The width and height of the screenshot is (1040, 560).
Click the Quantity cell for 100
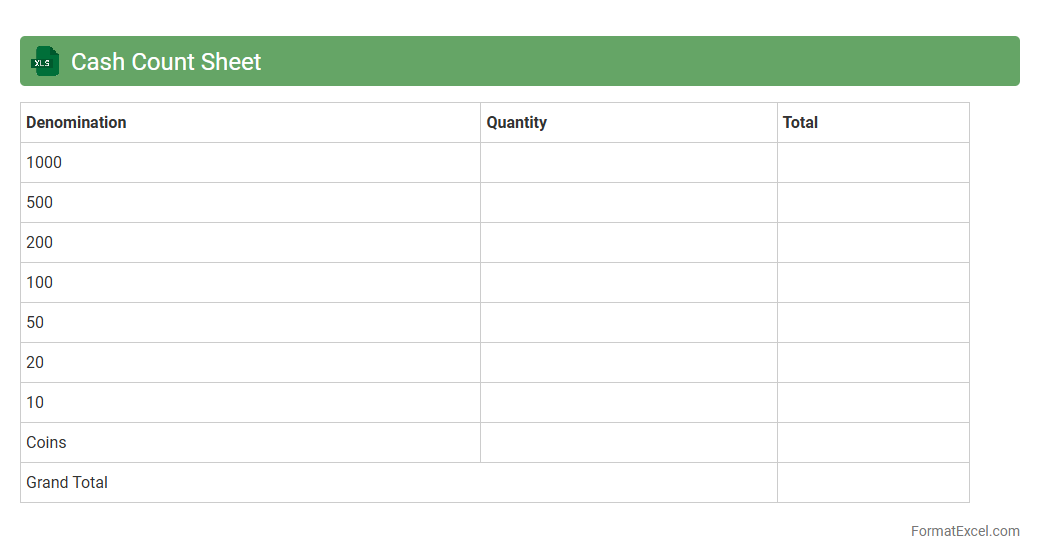pos(628,282)
